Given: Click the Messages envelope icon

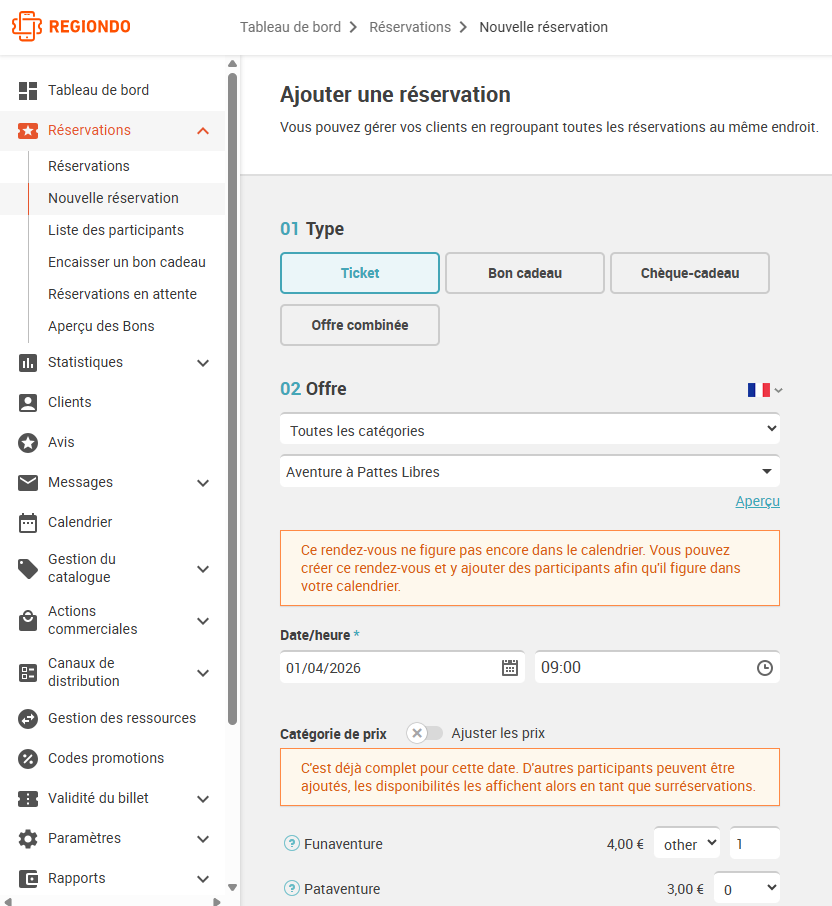Looking at the screenshot, I should click(28, 482).
